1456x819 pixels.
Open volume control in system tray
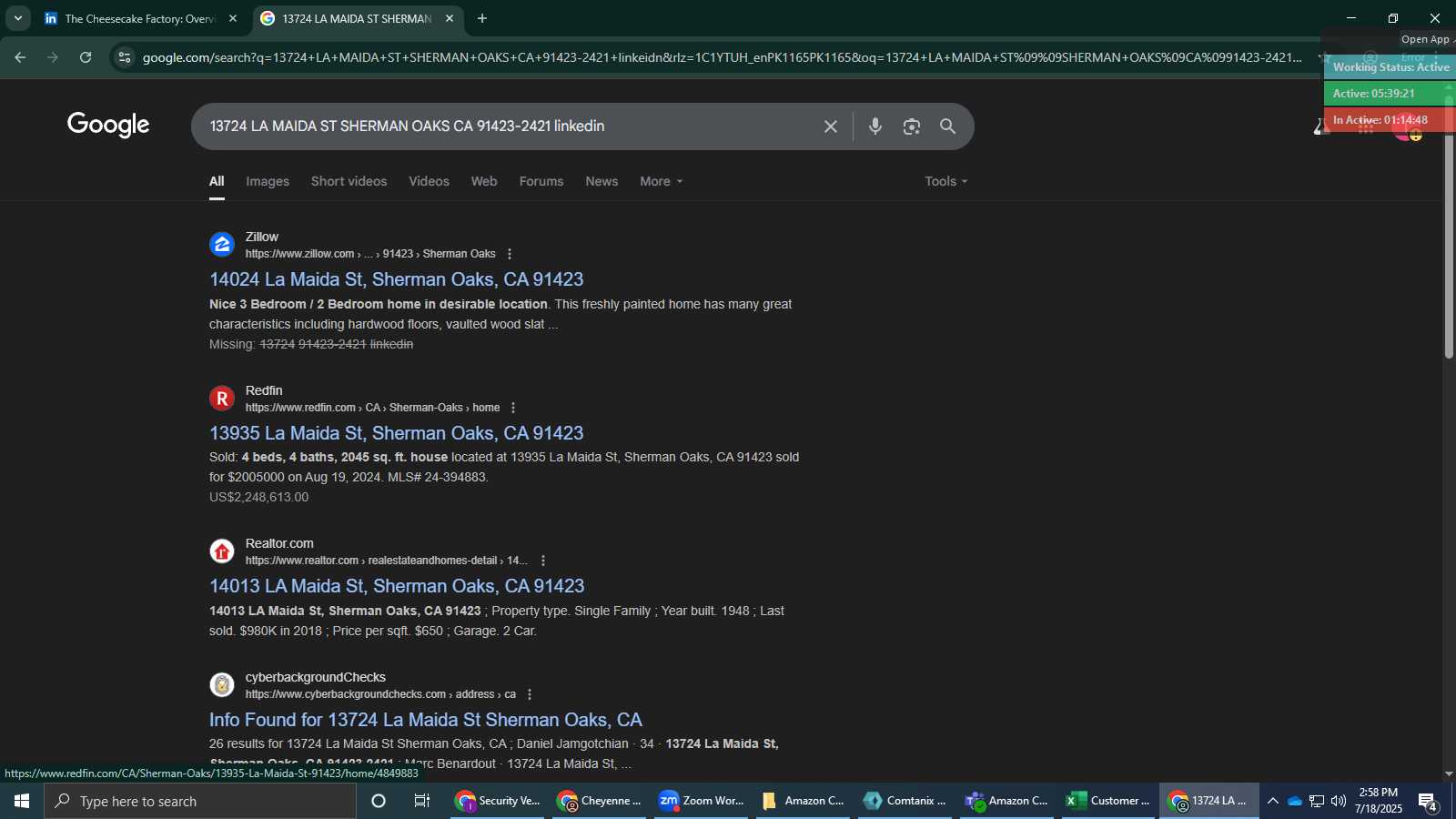pyautogui.click(x=1339, y=801)
